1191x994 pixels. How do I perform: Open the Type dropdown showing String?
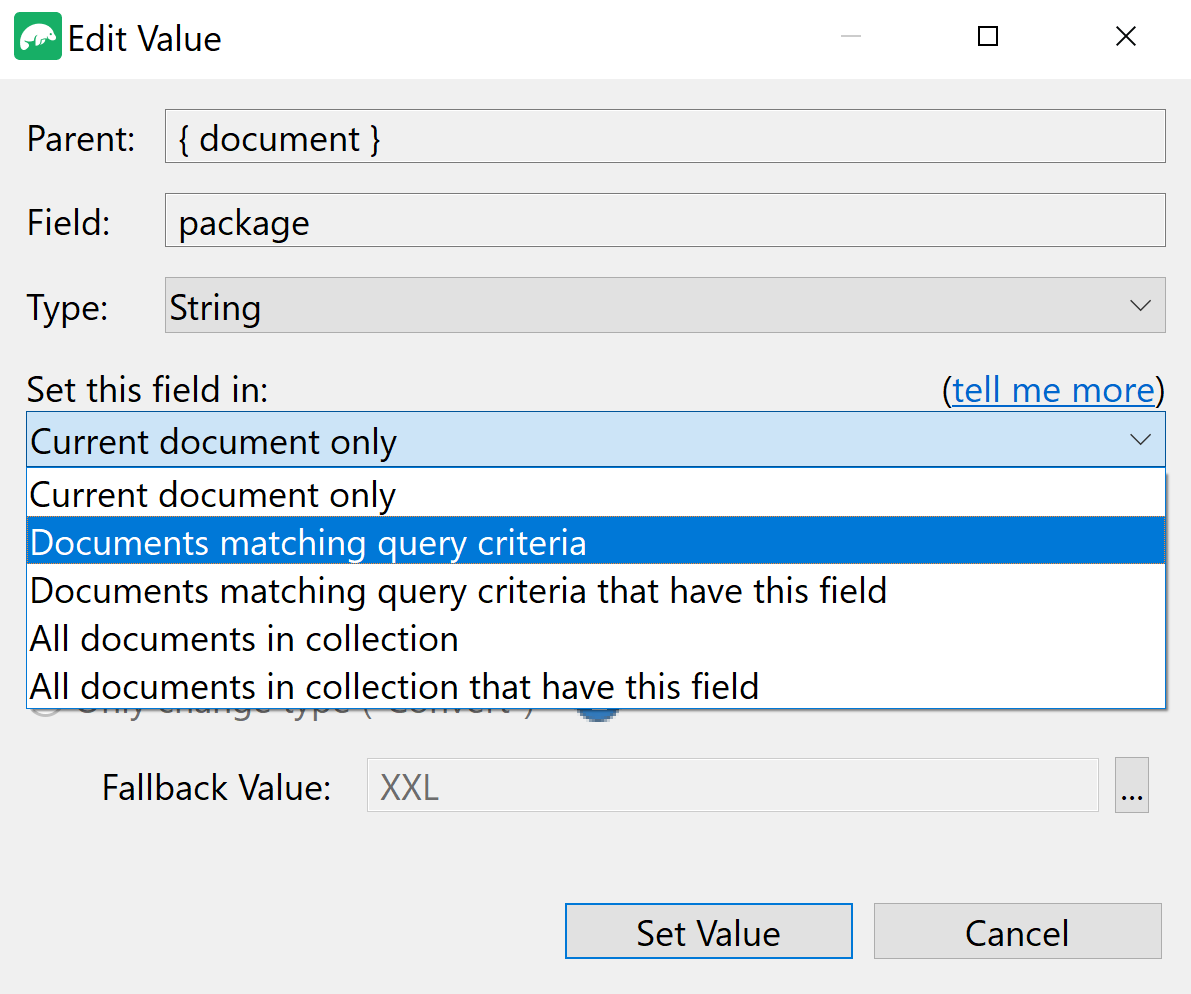[665, 305]
